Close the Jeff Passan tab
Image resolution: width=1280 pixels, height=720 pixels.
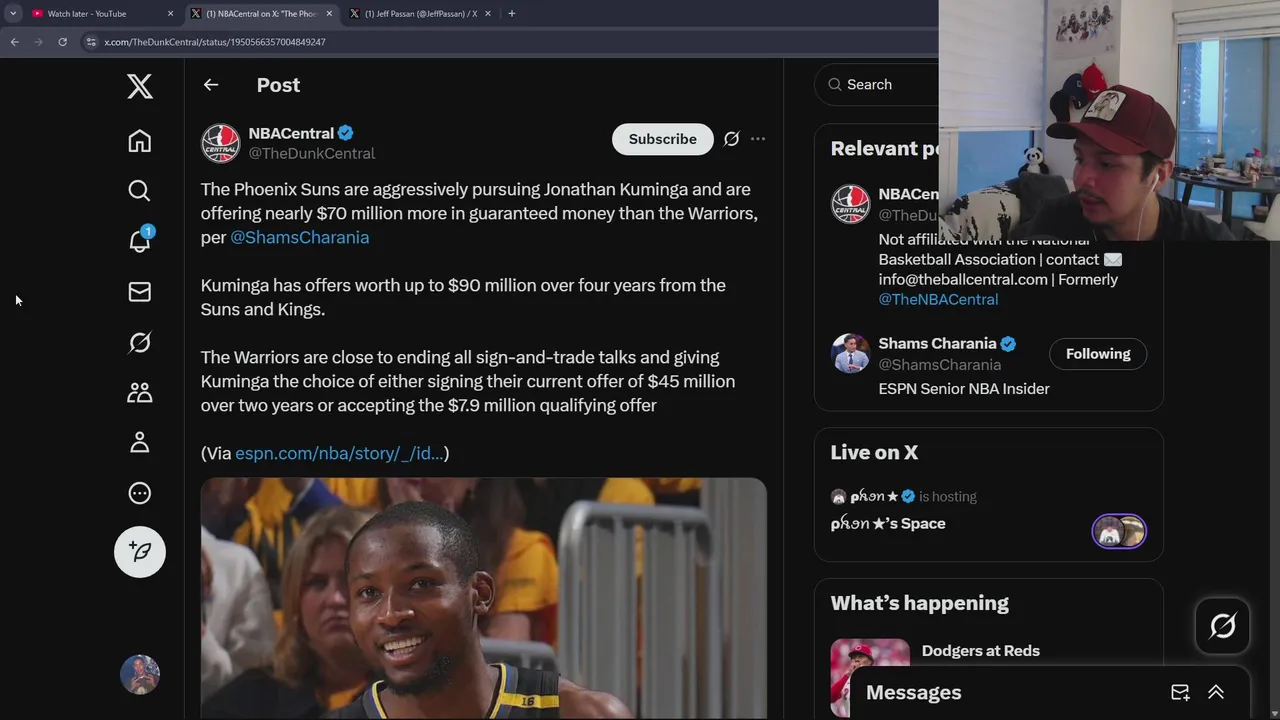(488, 14)
